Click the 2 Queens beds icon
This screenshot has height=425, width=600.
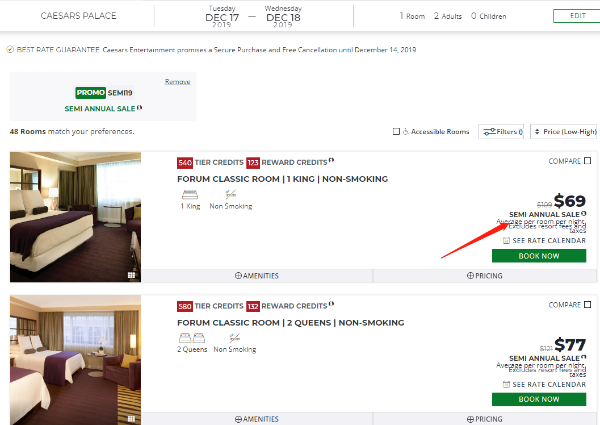click(192, 338)
